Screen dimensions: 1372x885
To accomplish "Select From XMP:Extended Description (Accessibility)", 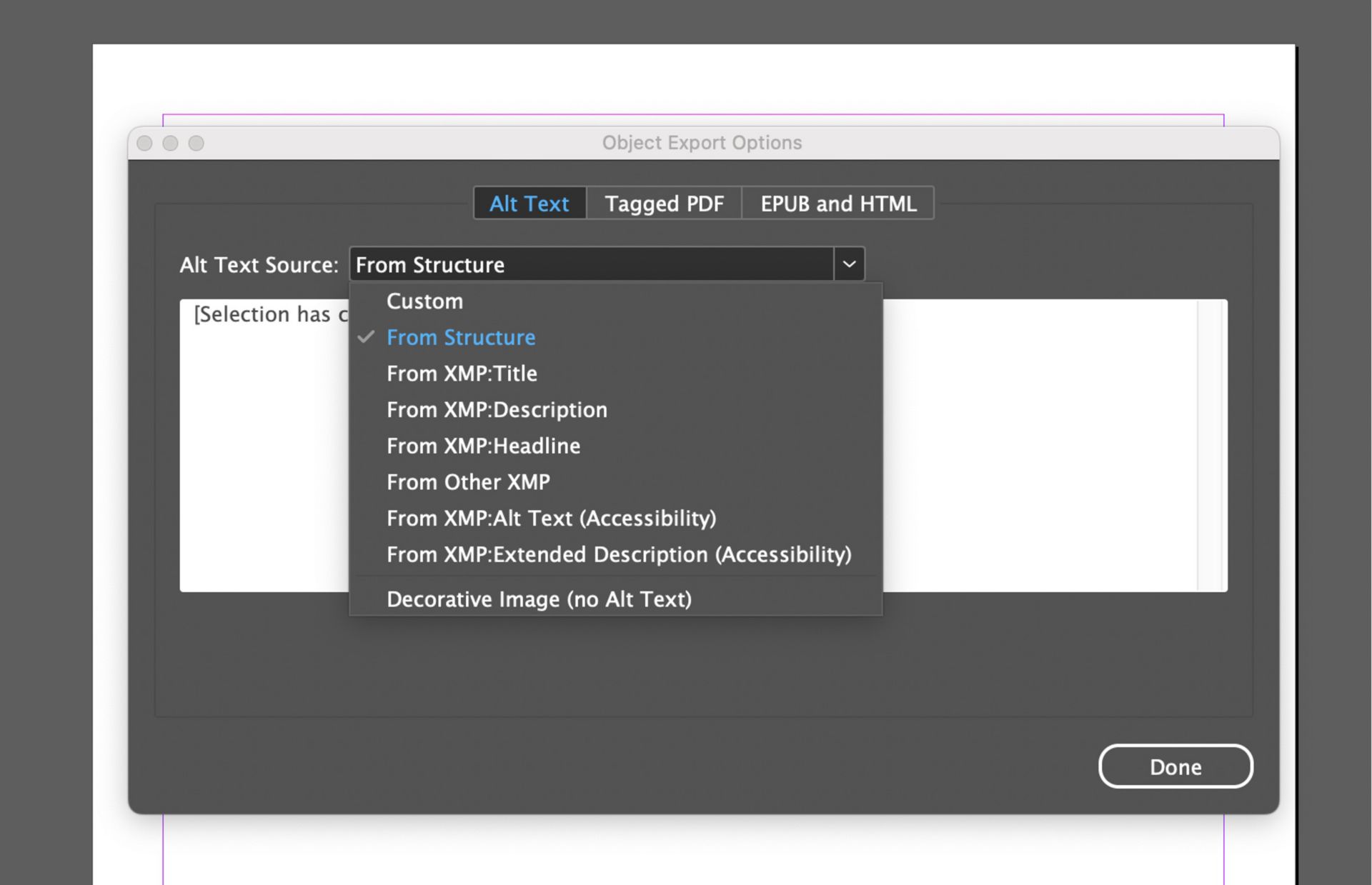I will coord(619,554).
